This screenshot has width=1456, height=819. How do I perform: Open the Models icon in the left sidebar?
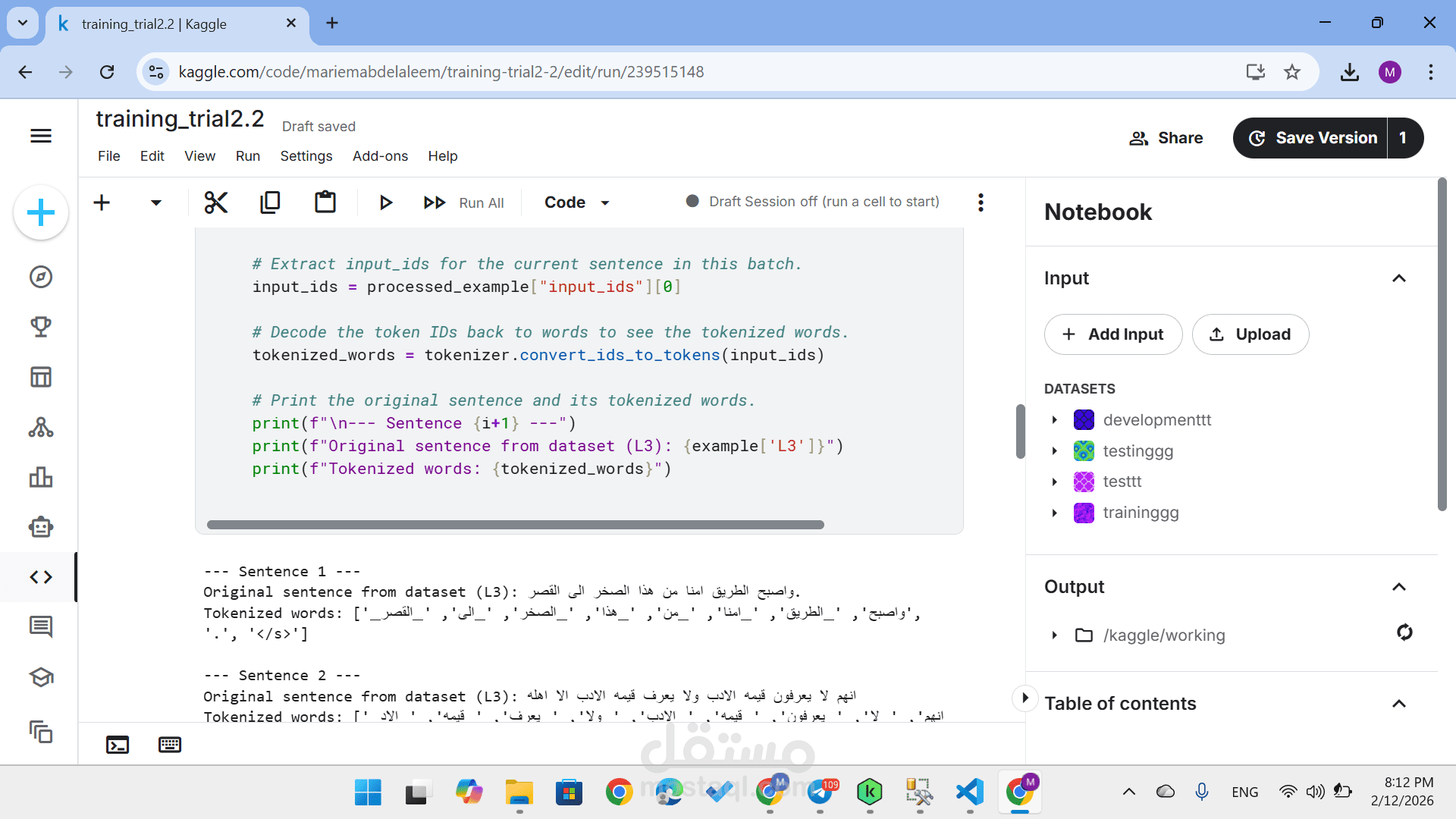click(x=41, y=428)
